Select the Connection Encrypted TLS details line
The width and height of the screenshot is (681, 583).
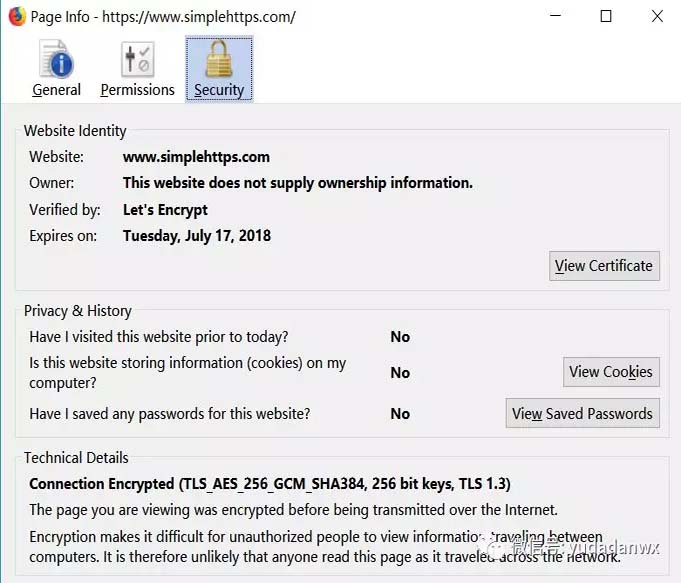pos(270,484)
